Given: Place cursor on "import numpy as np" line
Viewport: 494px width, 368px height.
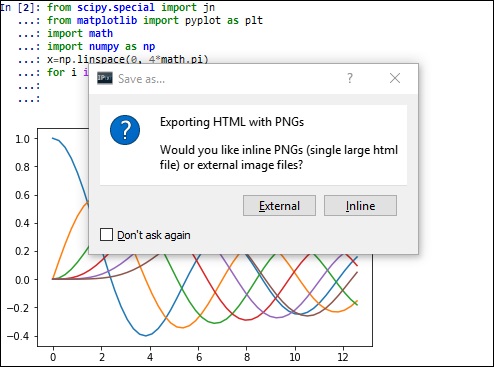Looking at the screenshot, I should (101, 46).
